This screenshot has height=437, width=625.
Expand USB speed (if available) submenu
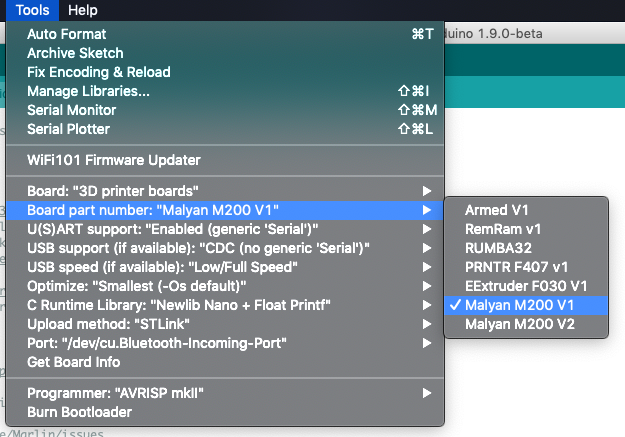coord(225,267)
